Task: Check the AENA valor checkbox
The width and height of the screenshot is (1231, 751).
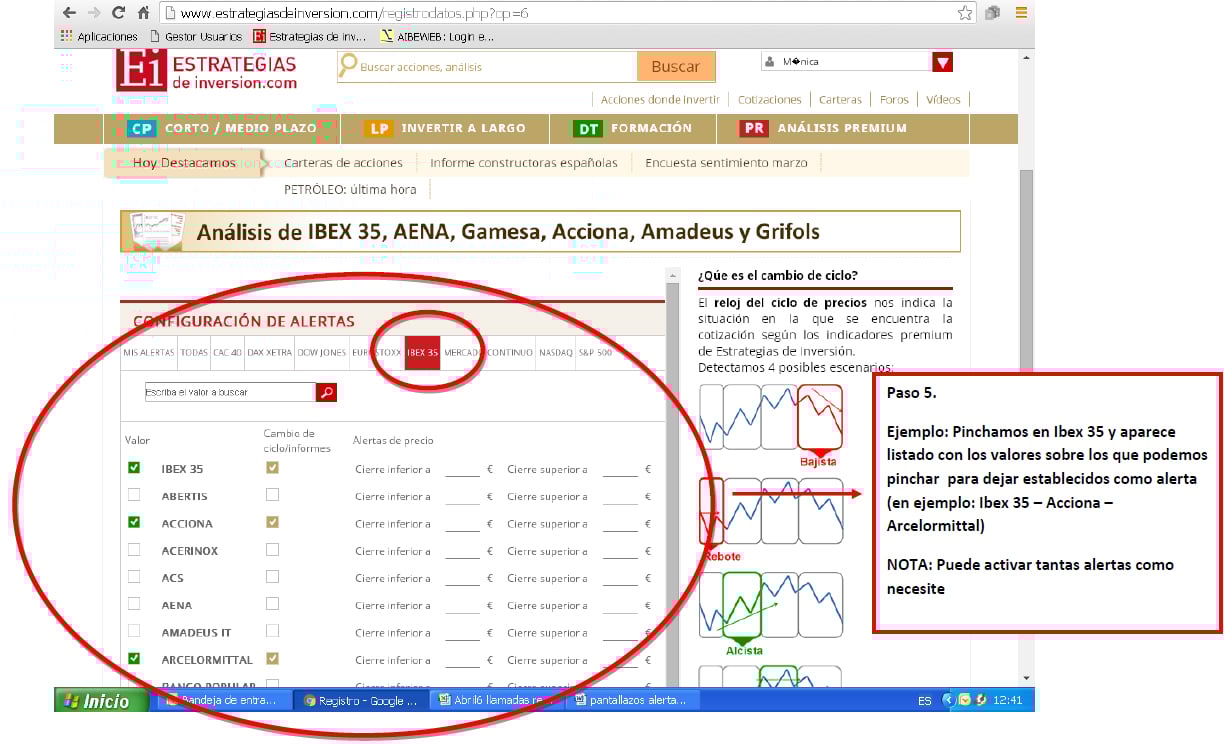Action: [134, 604]
